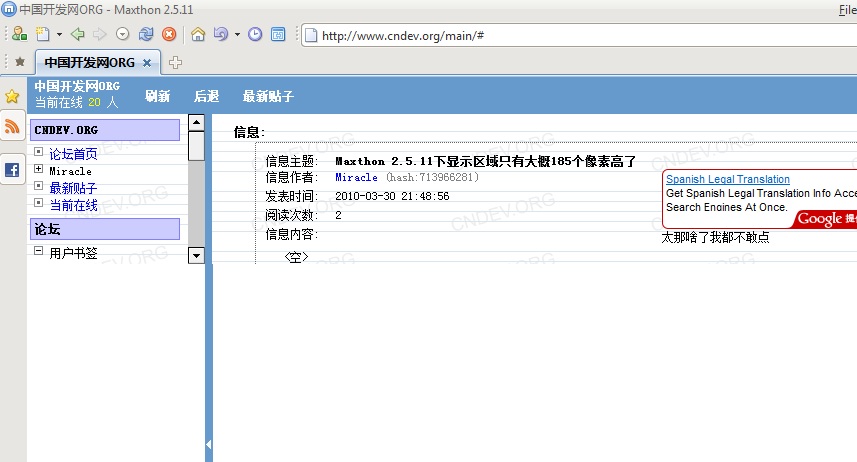
Task: Click the address bar URL field
Action: [579, 36]
